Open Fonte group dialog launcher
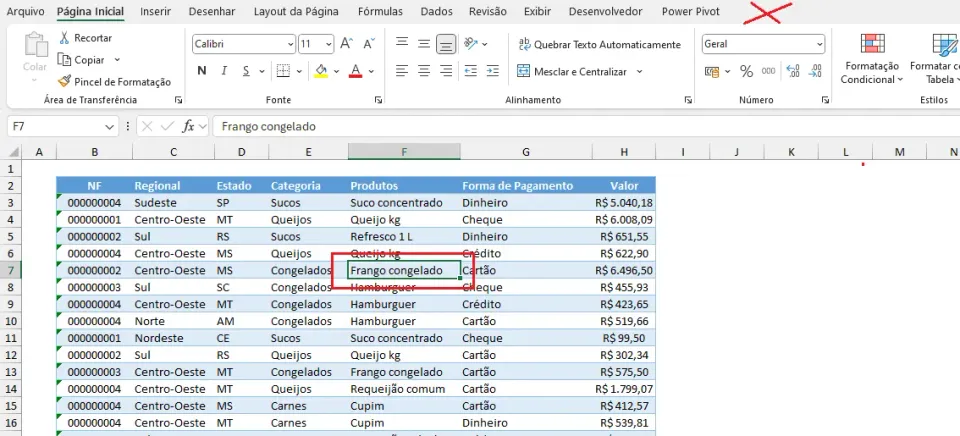 pos(378,100)
